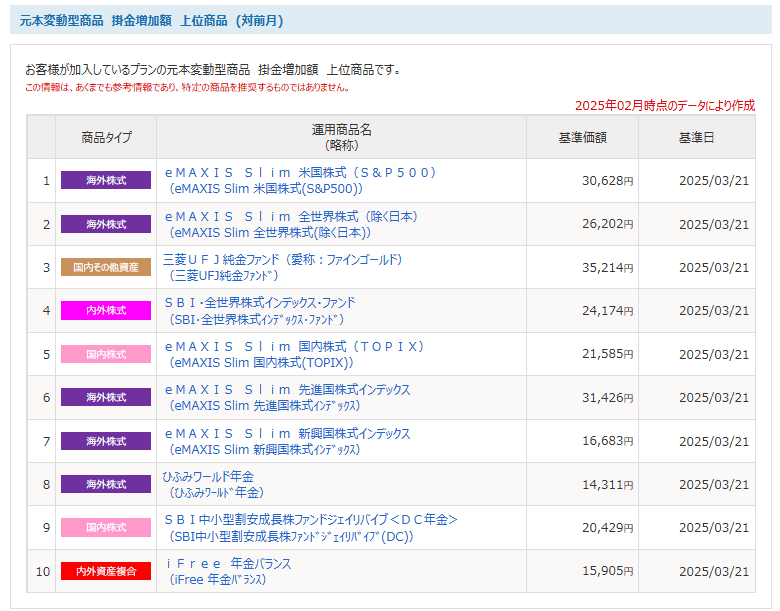Click the 26,202円 price value

(x=607, y=224)
